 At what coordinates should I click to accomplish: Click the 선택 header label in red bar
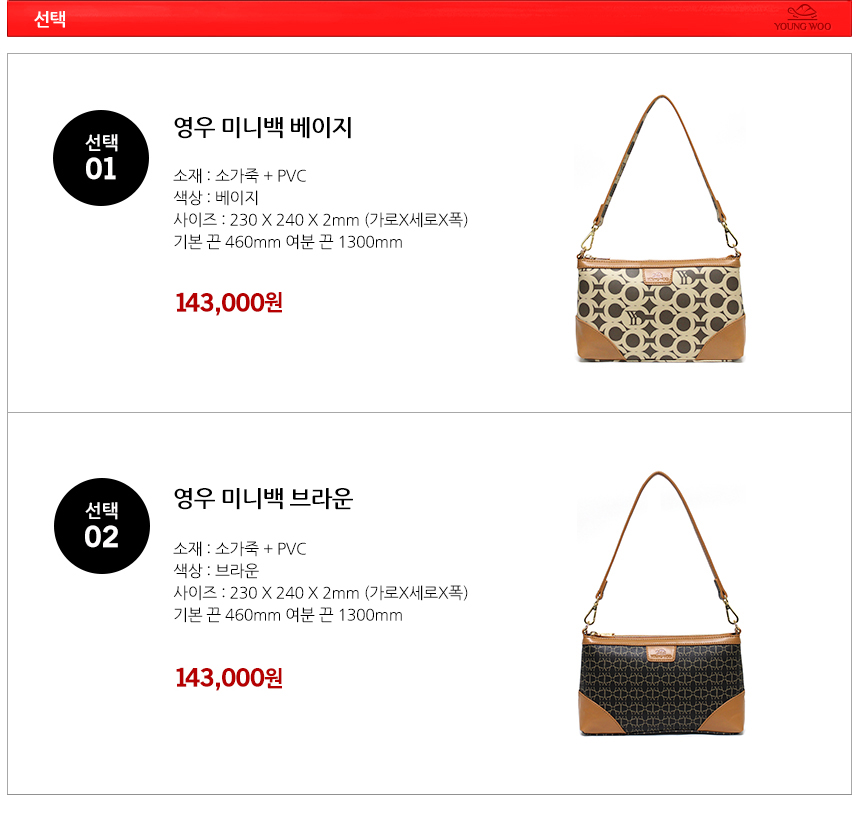[50, 19]
